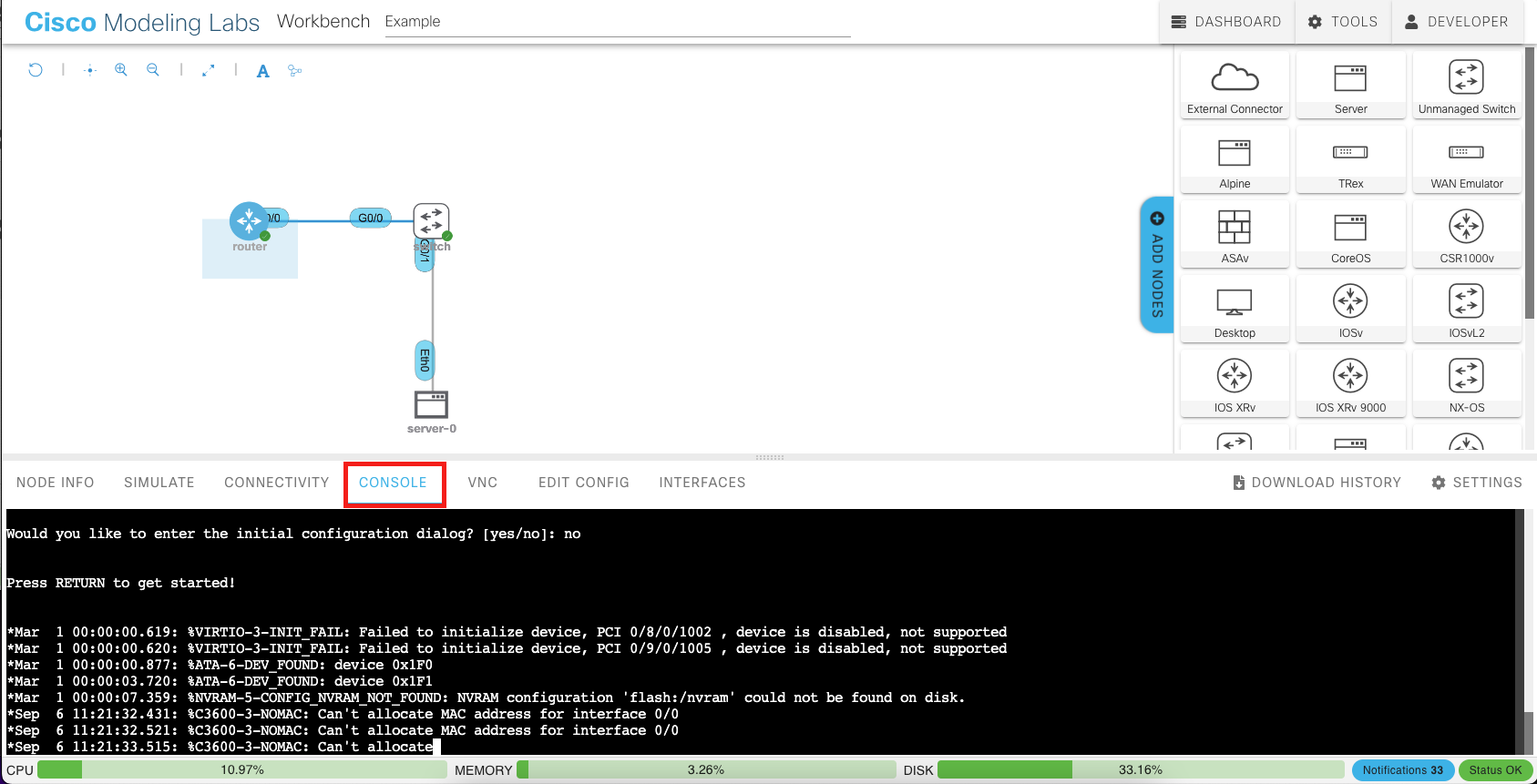Click the server-0 node on canvas
Viewport: 1537px width, 784px height.
[x=432, y=404]
